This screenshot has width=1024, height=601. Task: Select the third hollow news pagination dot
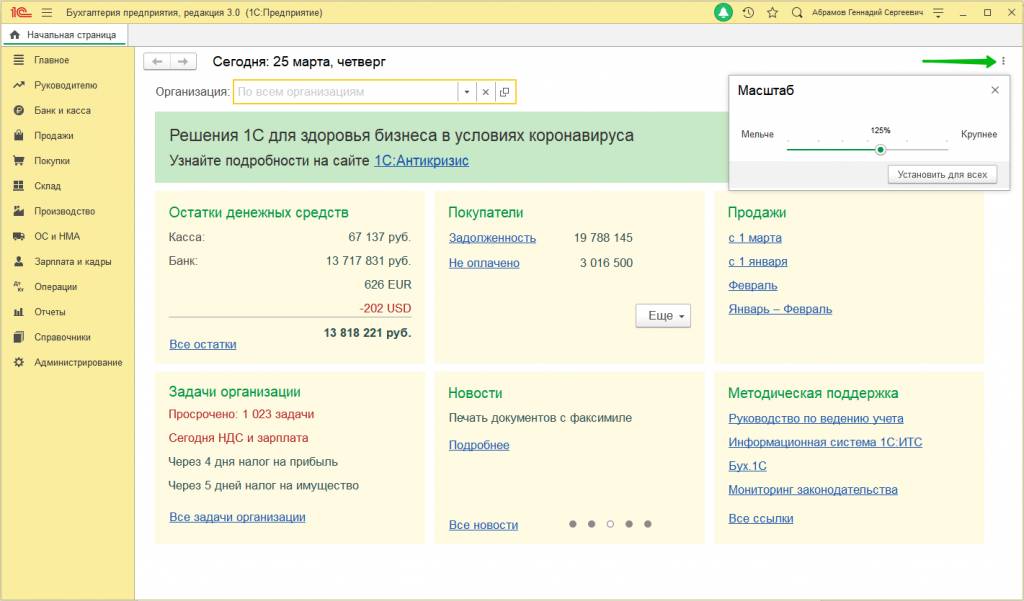[x=610, y=524]
